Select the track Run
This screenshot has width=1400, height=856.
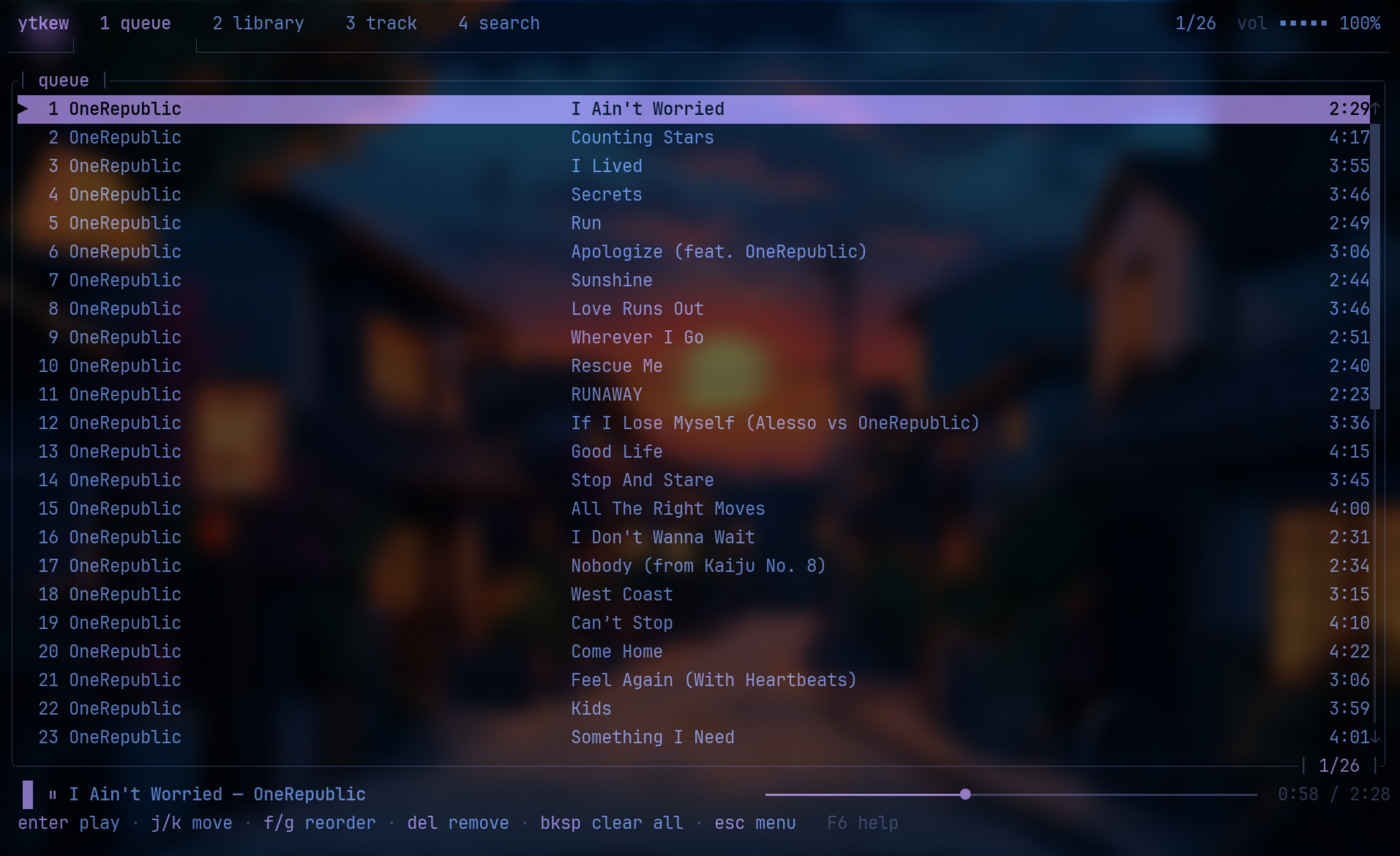(x=693, y=223)
